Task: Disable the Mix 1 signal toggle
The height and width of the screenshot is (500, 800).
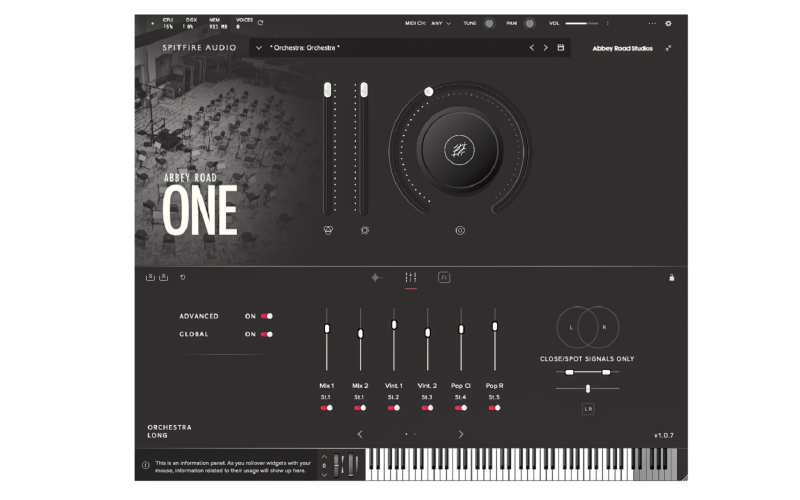Action: [x=327, y=408]
